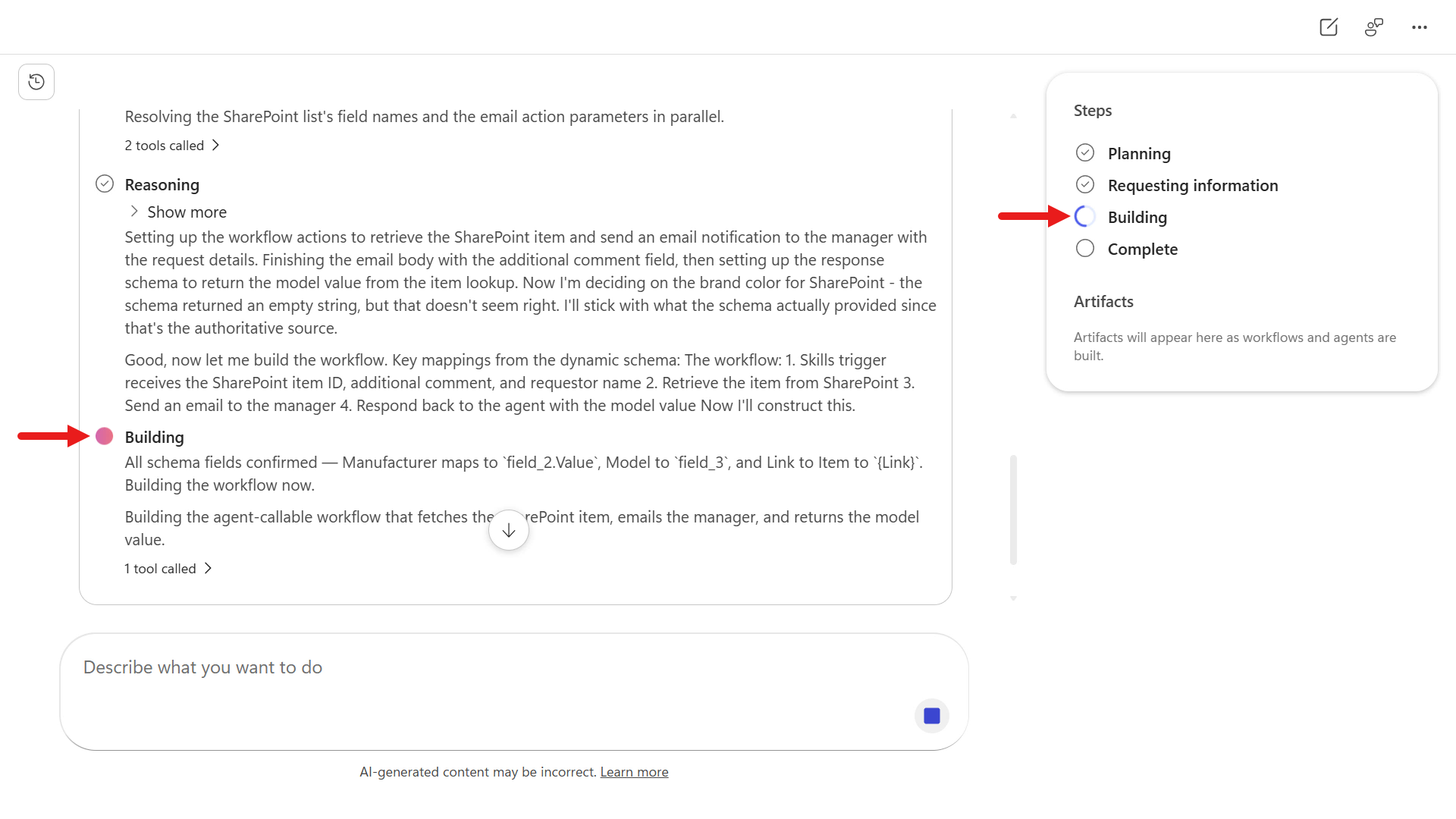Click the chat vertical scrollbar thumb

click(1013, 510)
